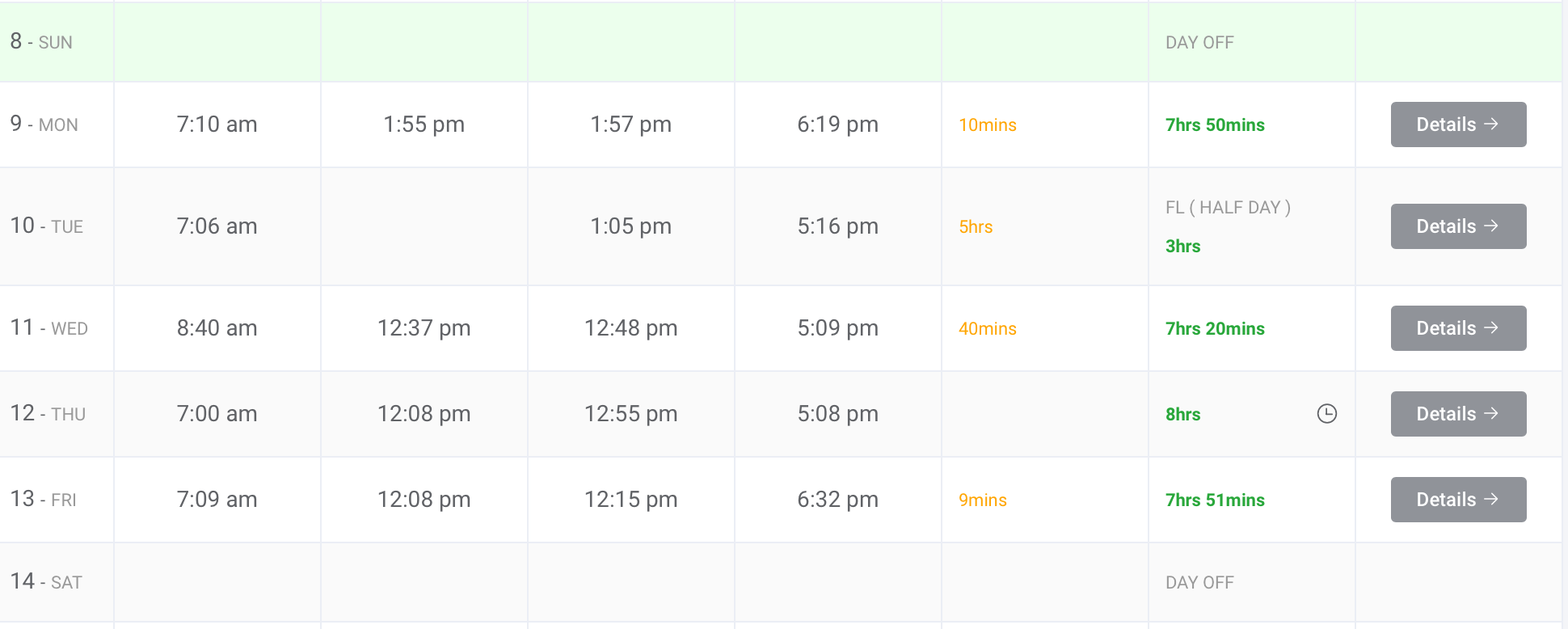This screenshot has width=1568, height=629.
Task: Click the clock icon in Thursday's row
Action: point(1326,414)
